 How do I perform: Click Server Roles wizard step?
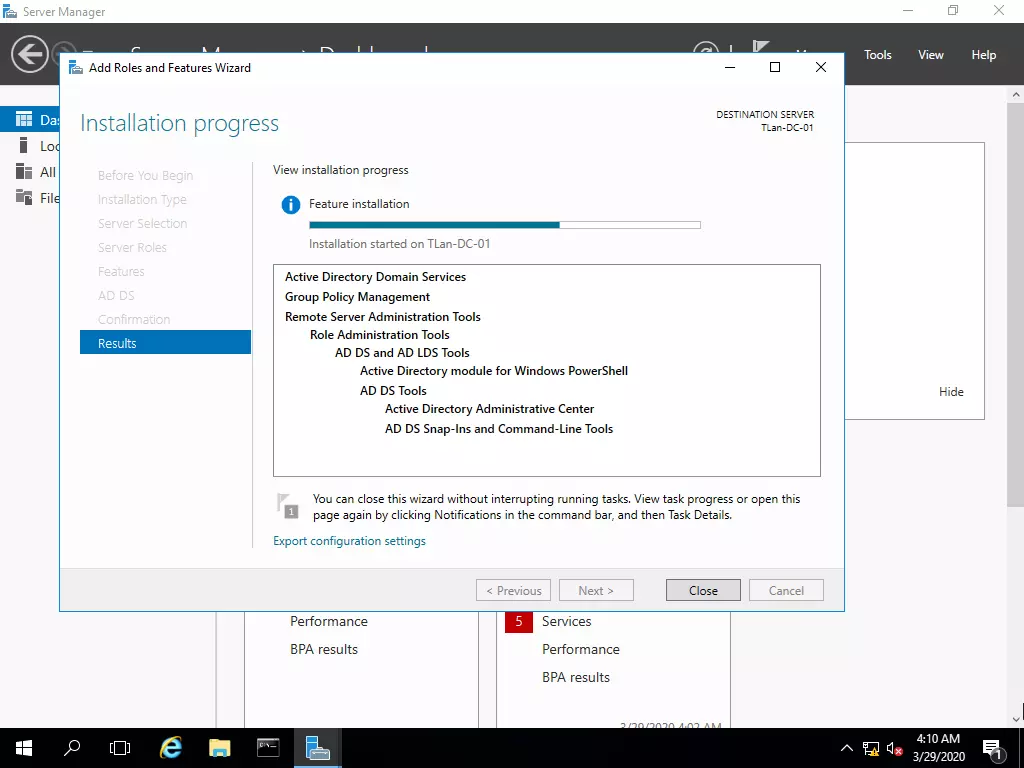pyautogui.click(x=133, y=248)
